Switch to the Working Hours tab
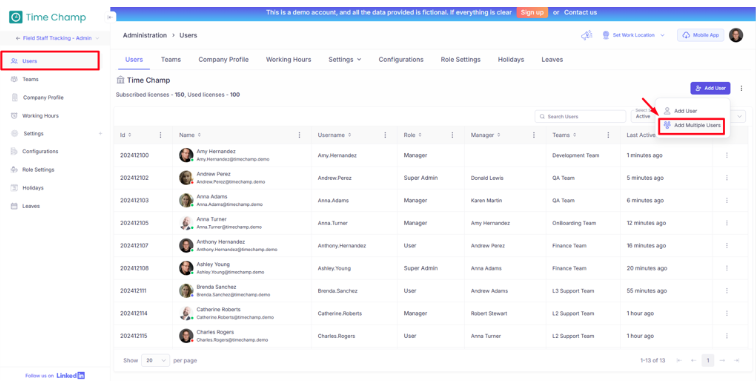This screenshot has height=384, width=756. coord(288,59)
